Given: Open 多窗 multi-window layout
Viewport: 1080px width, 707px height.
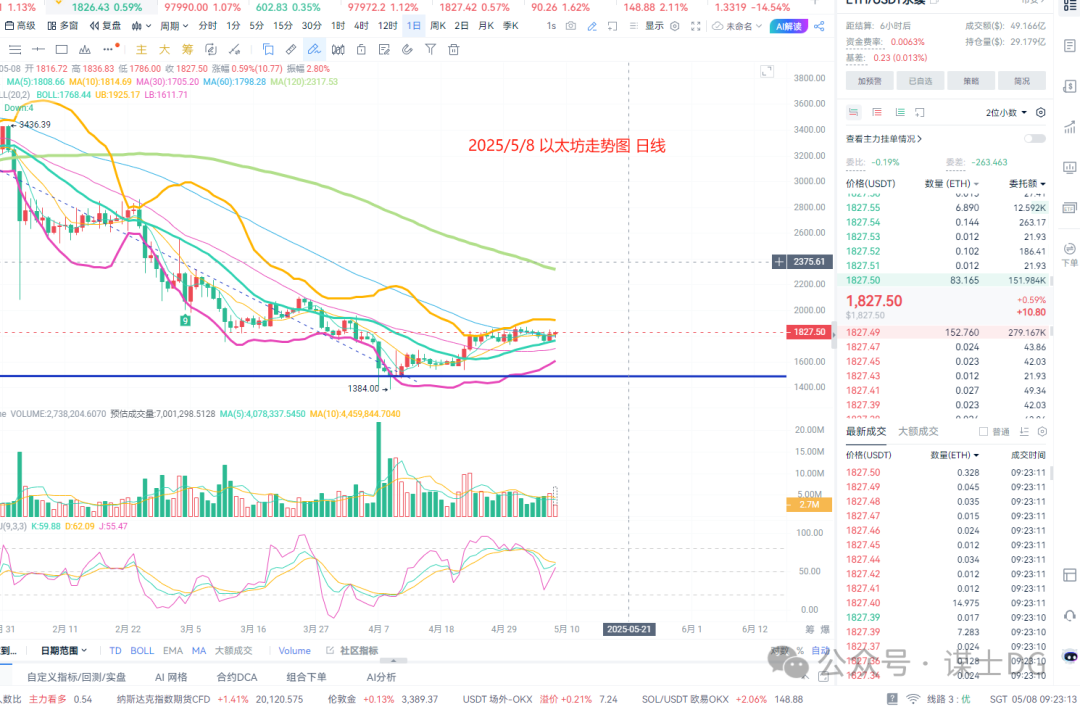Looking at the screenshot, I should click(63, 25).
